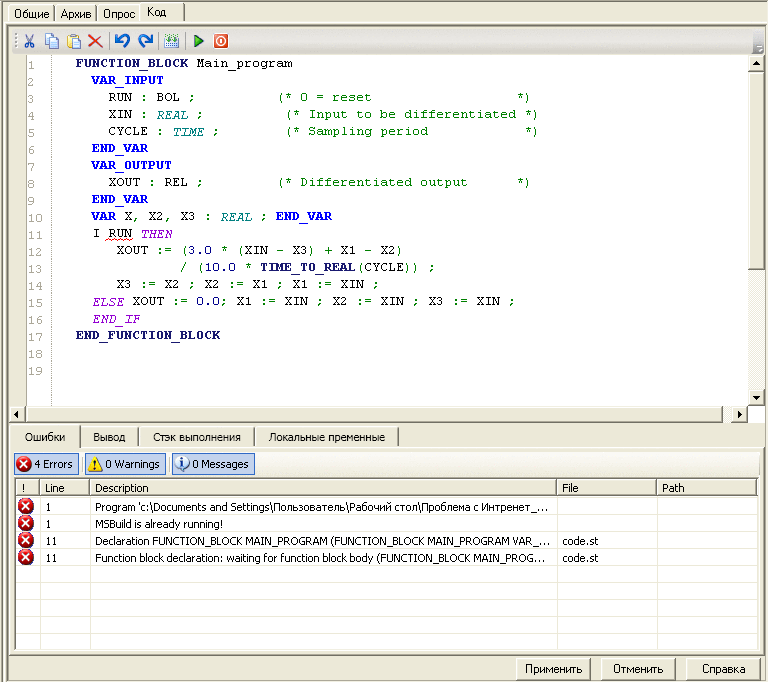This screenshot has width=769, height=683.
Task: Click the 'Sampling period' comment text
Action: [368, 131]
